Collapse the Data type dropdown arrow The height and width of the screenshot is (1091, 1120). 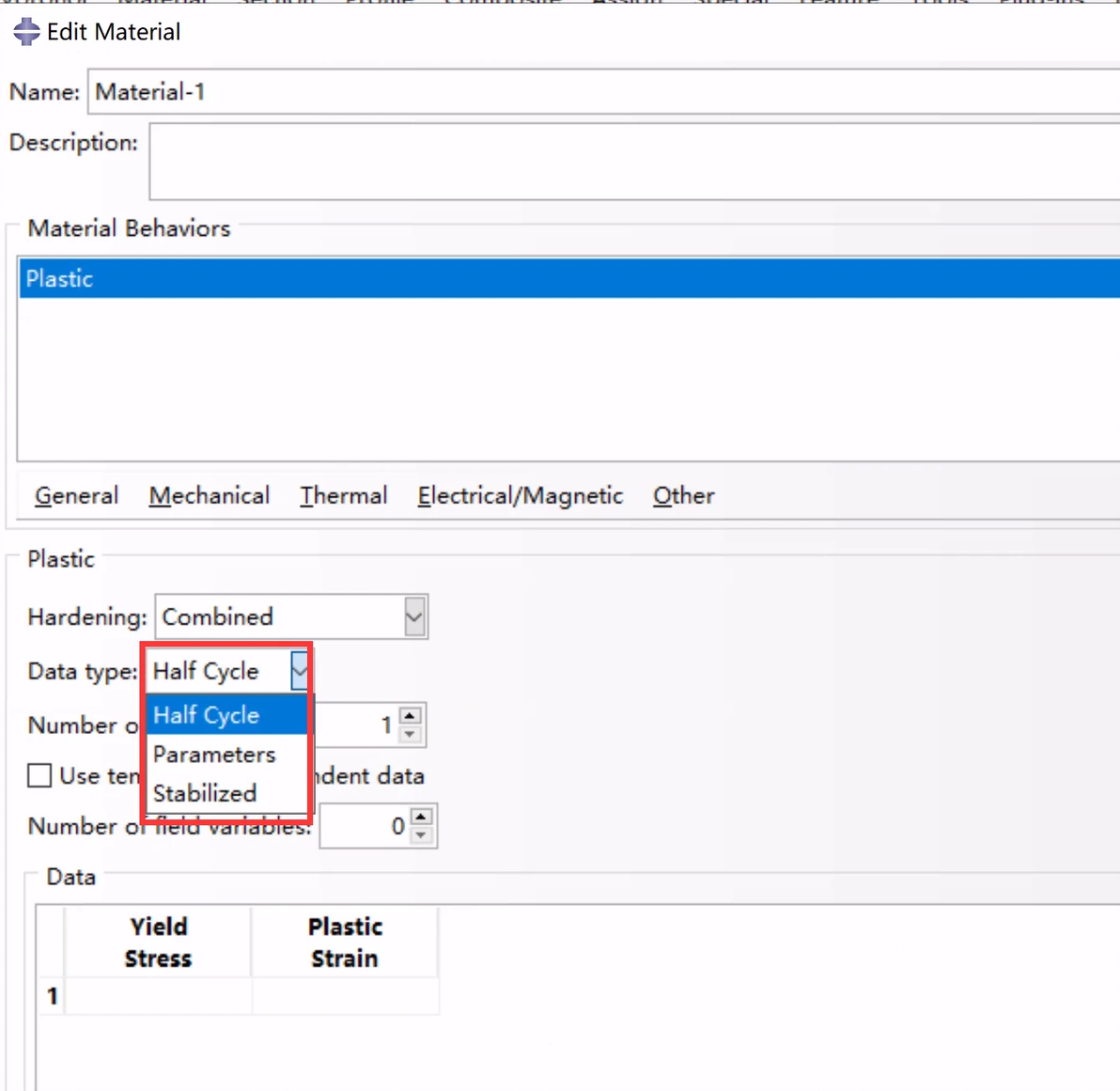[300, 671]
